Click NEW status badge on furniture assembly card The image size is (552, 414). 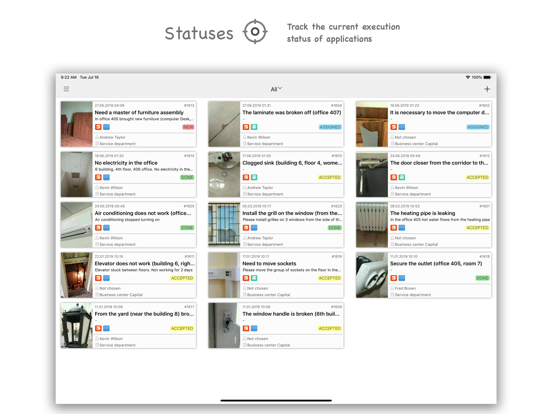(188, 127)
